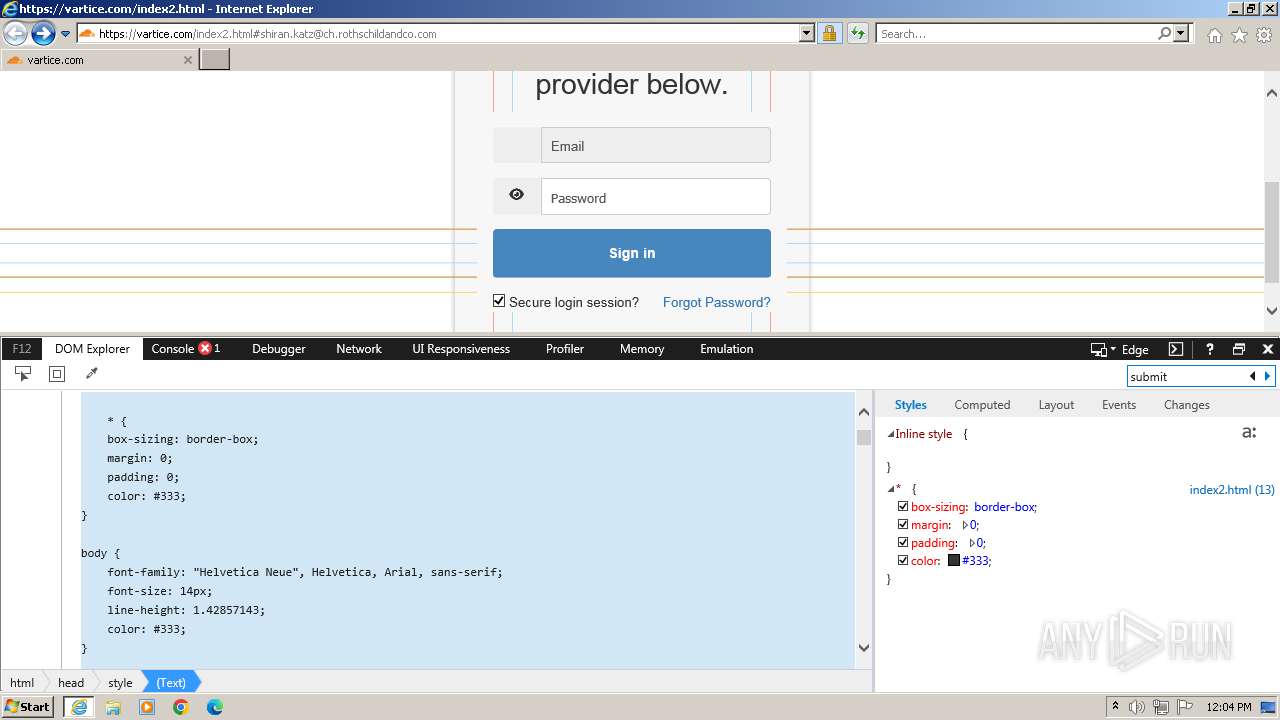Open the index2.html (13) source link
This screenshot has height=720, width=1280.
tap(1232, 490)
